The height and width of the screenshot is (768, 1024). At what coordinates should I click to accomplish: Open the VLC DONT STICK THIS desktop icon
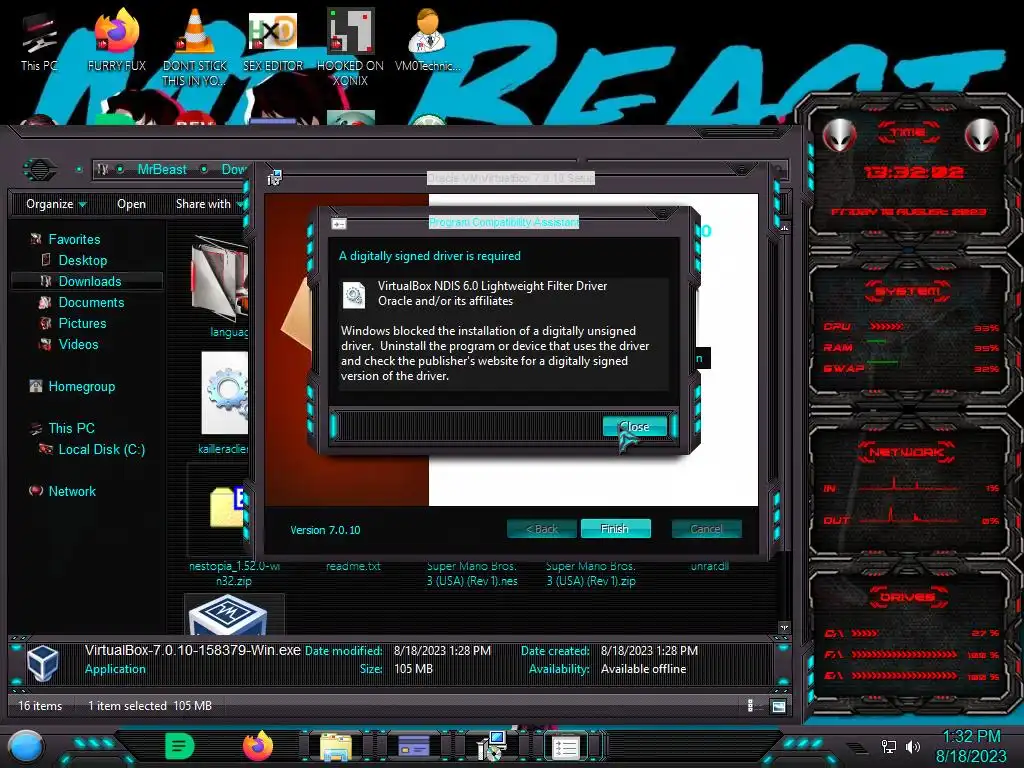click(195, 47)
